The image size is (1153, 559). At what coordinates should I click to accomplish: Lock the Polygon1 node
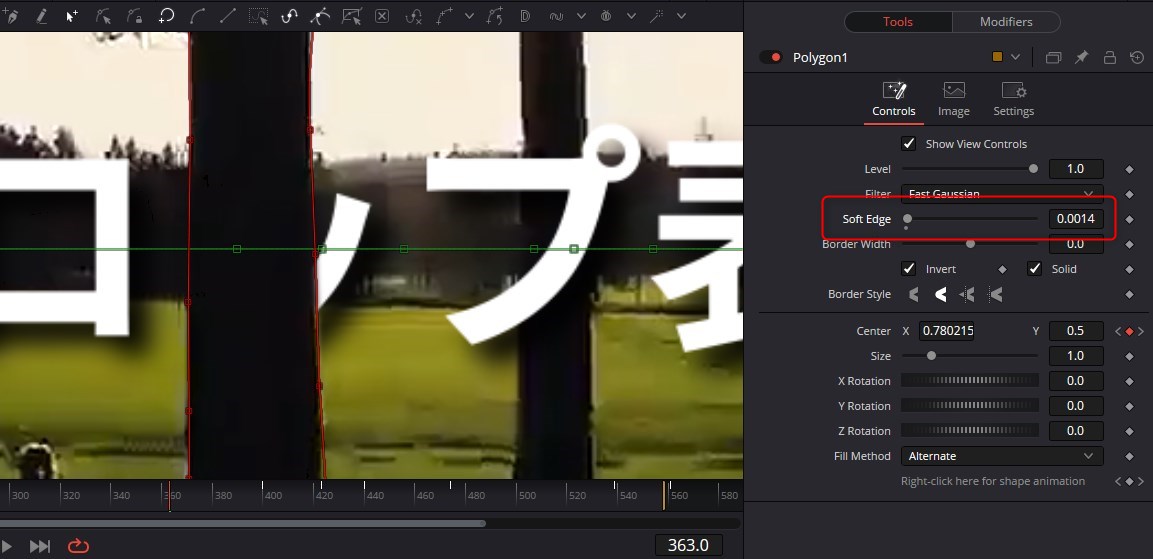point(1110,57)
